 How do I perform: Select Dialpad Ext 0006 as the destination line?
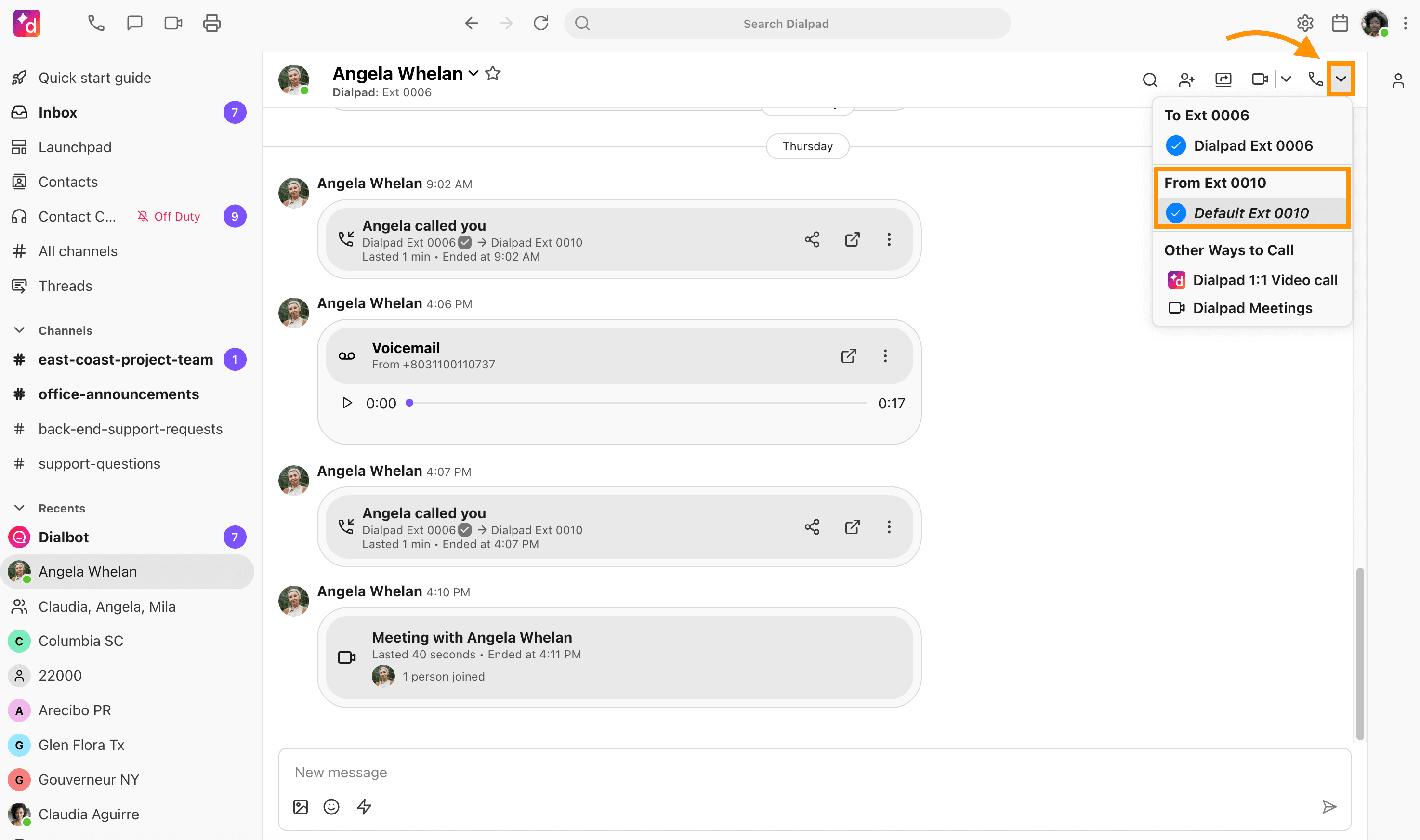coord(1252,145)
